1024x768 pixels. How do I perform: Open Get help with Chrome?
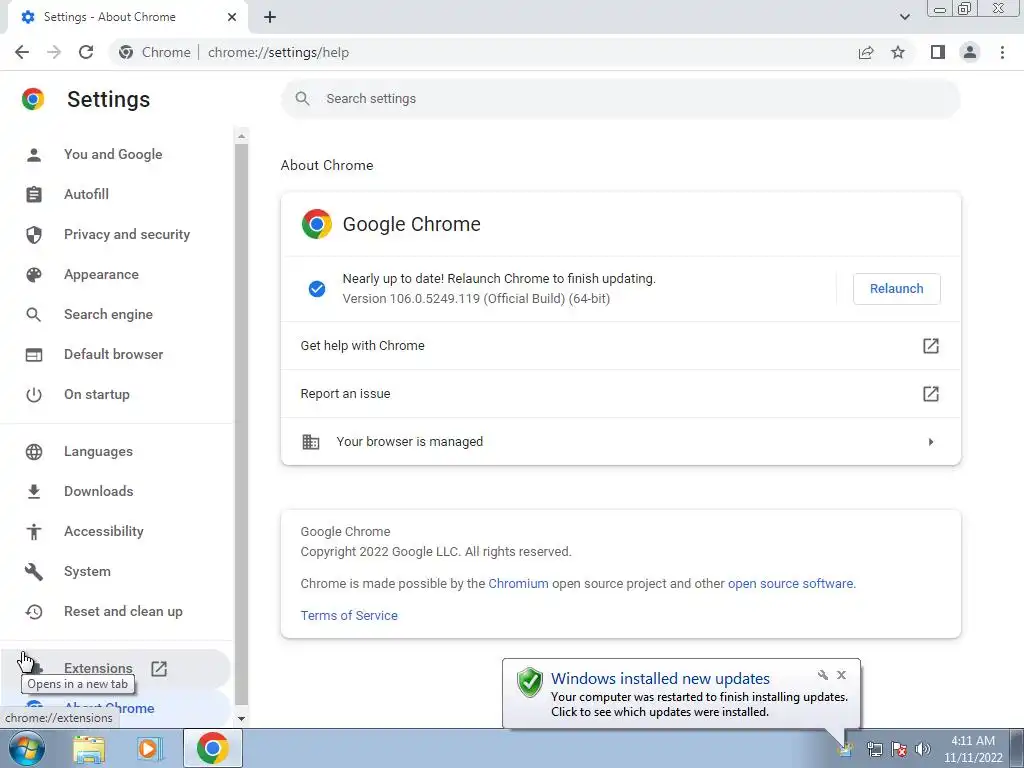620,345
